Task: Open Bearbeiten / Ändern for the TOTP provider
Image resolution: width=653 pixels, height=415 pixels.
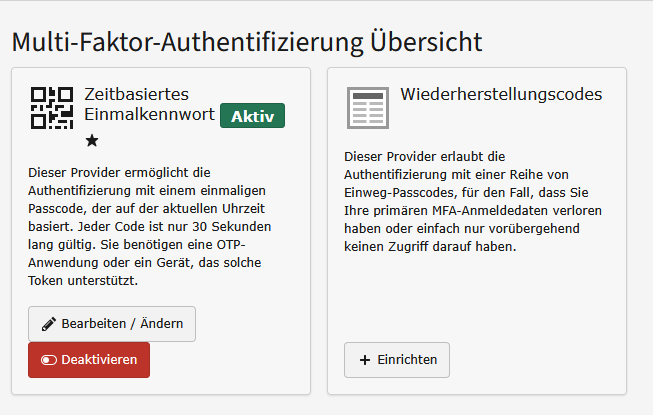Action: [x=112, y=324]
